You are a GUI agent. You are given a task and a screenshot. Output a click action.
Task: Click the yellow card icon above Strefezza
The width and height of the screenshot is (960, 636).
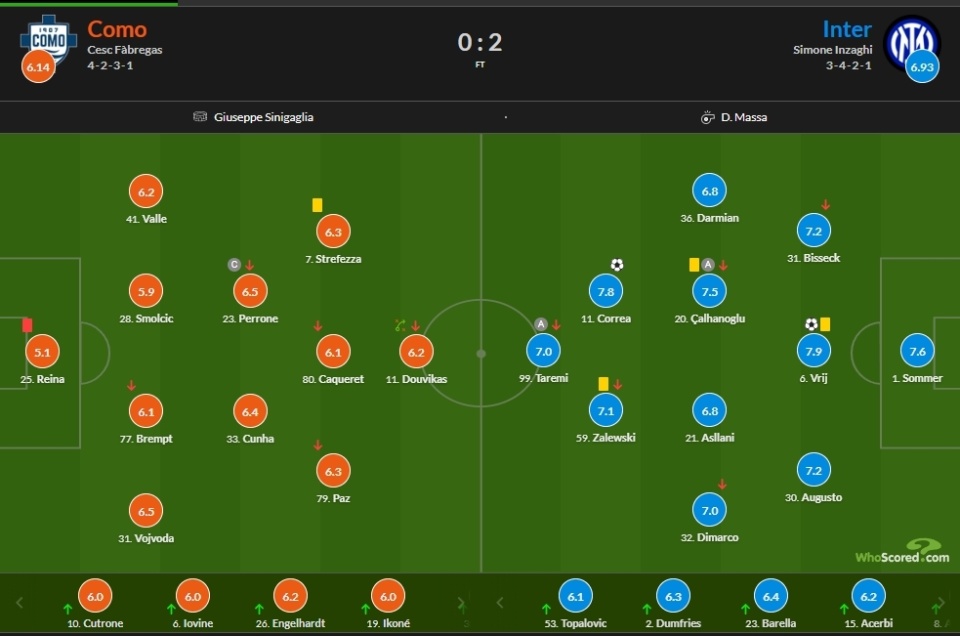coord(317,205)
